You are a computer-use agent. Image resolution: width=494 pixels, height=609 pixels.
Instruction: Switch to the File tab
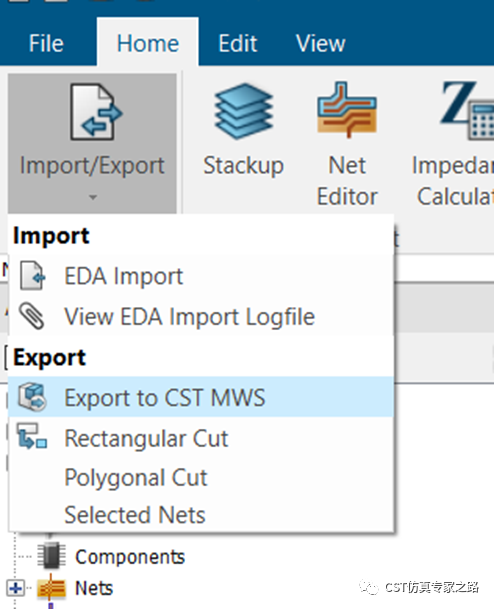(x=46, y=43)
